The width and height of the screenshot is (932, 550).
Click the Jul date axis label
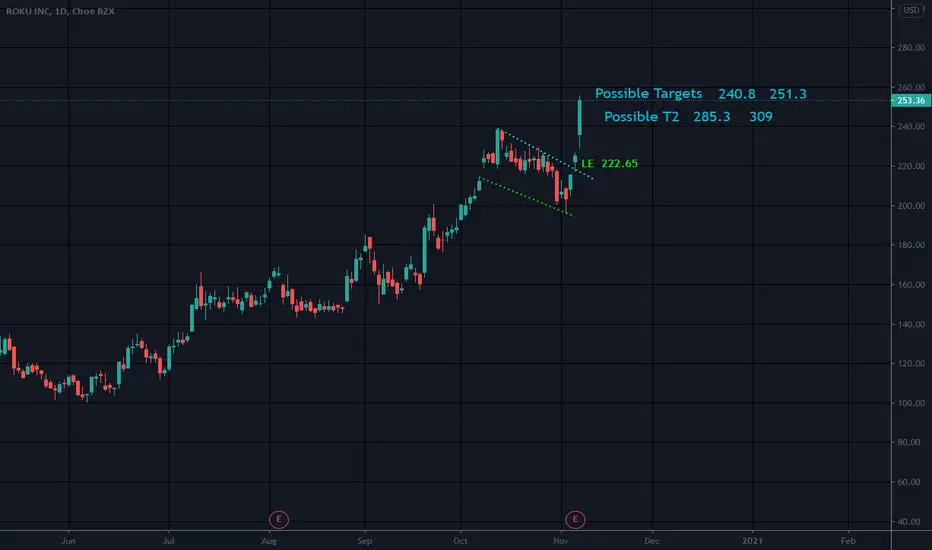tap(169, 540)
